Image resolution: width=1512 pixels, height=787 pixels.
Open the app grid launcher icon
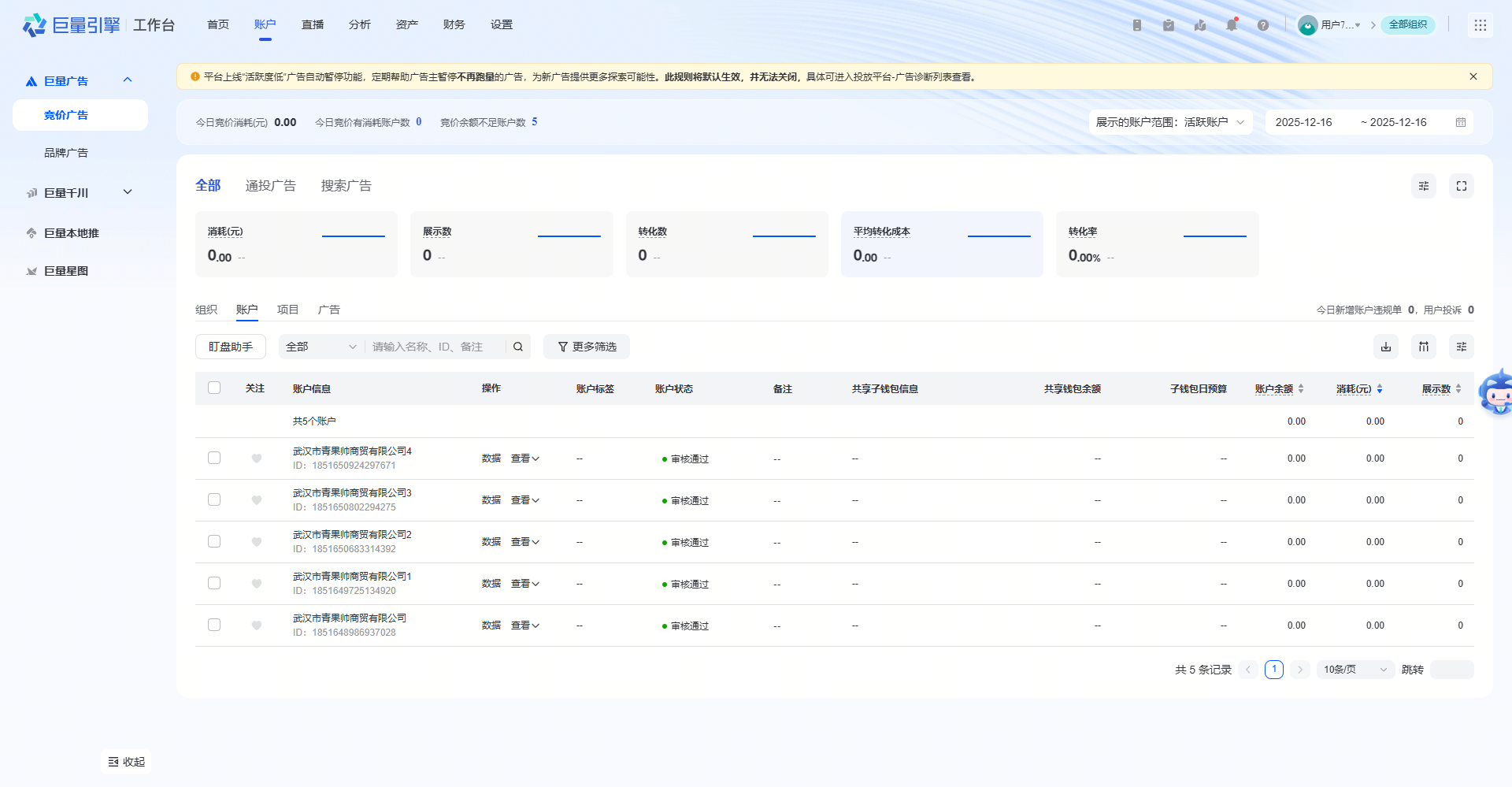click(1480, 25)
